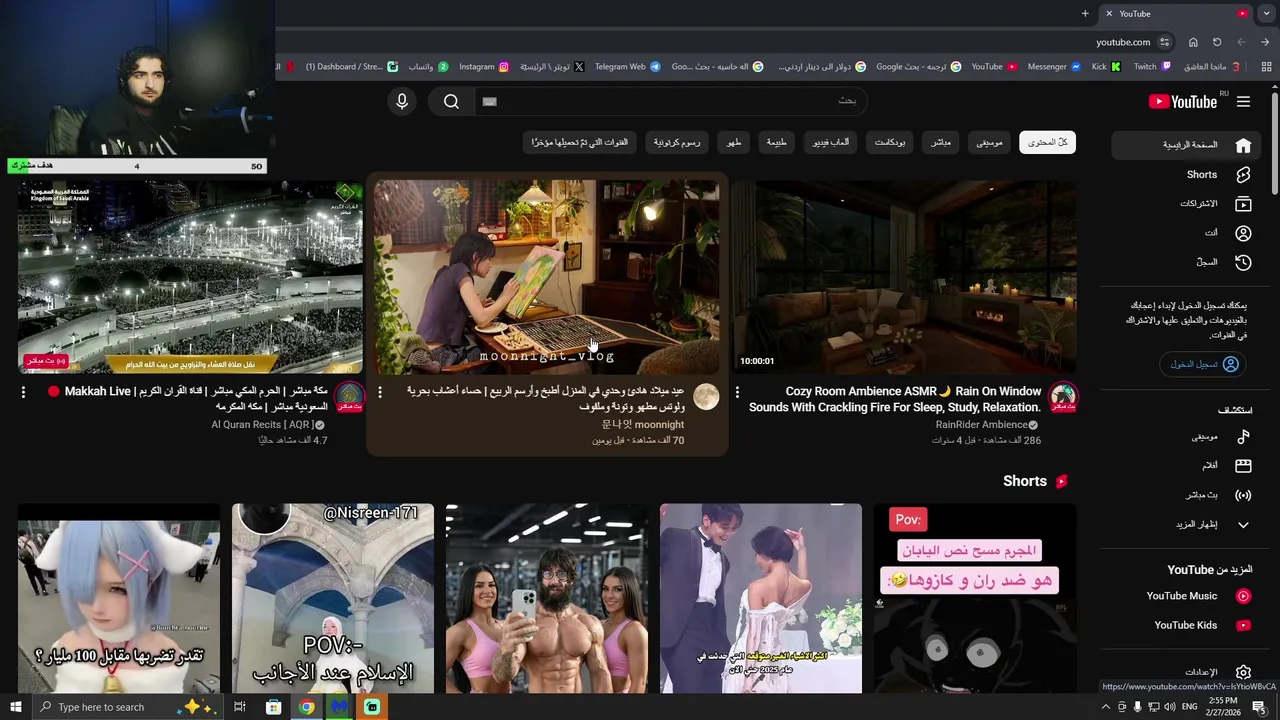Explore موسيقى music in sidebar
This screenshot has width=1280, height=720.
click(1184, 437)
